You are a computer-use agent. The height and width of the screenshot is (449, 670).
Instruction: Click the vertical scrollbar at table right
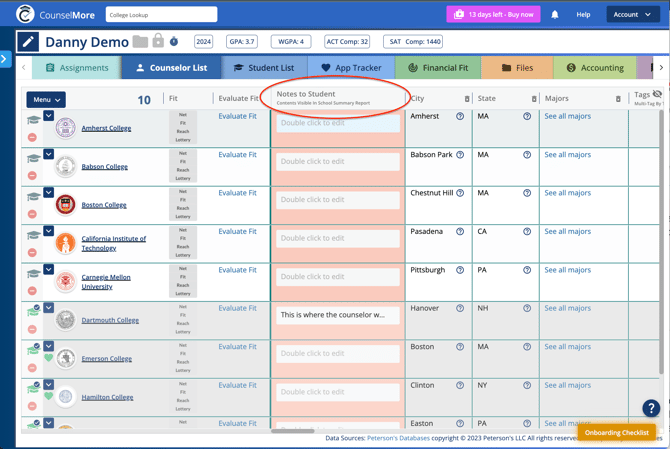point(662,244)
